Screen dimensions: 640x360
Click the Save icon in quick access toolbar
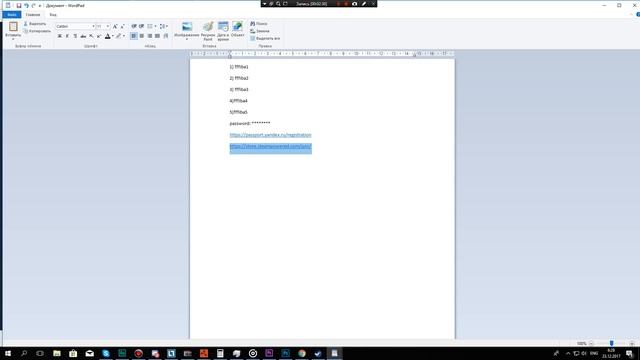click(x=18, y=6)
